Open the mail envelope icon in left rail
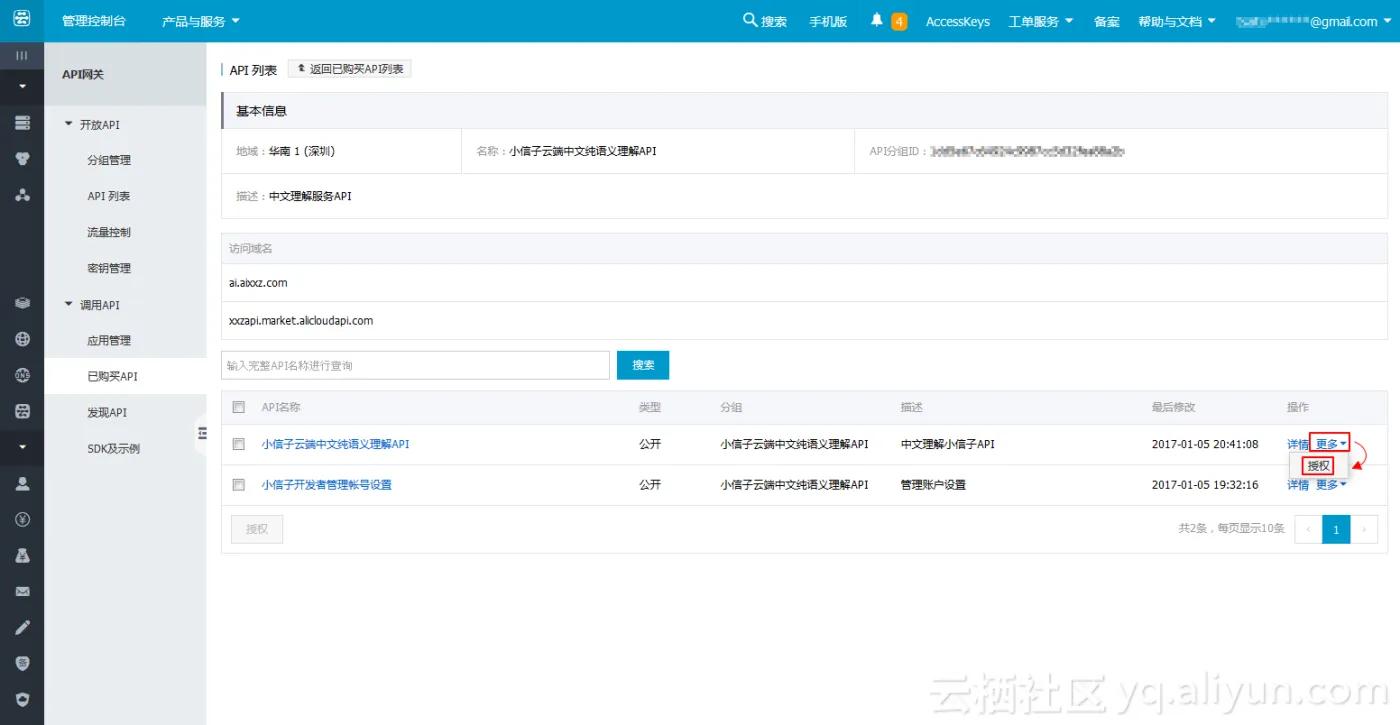The width and height of the screenshot is (1400, 725). pos(22,591)
